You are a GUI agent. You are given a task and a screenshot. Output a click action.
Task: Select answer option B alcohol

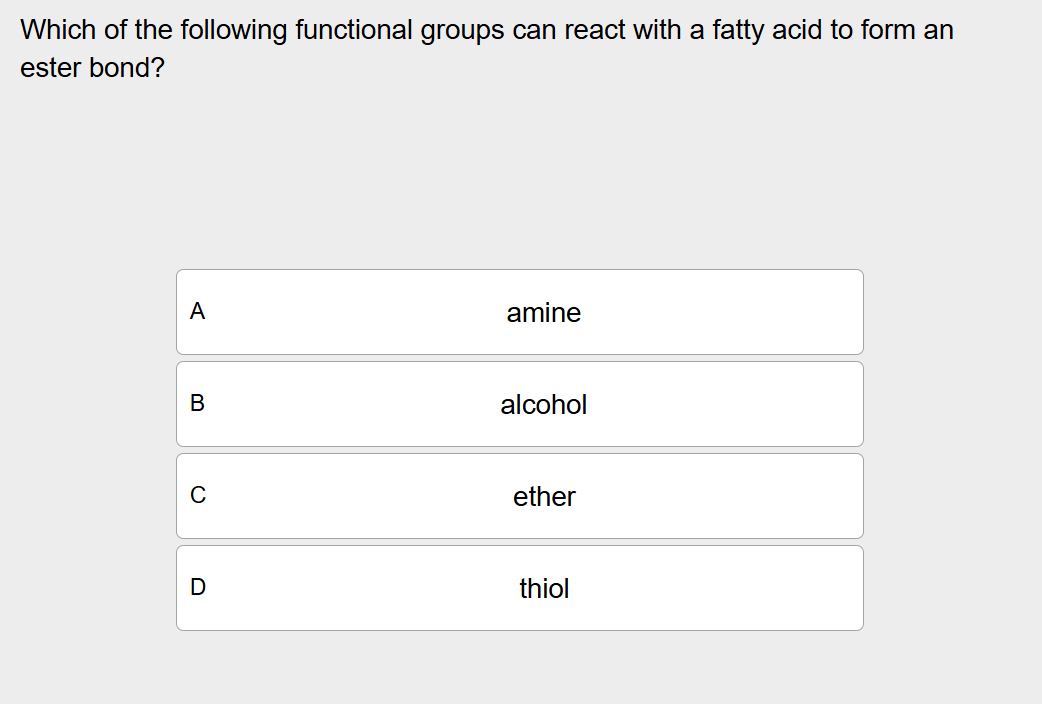[519, 404]
